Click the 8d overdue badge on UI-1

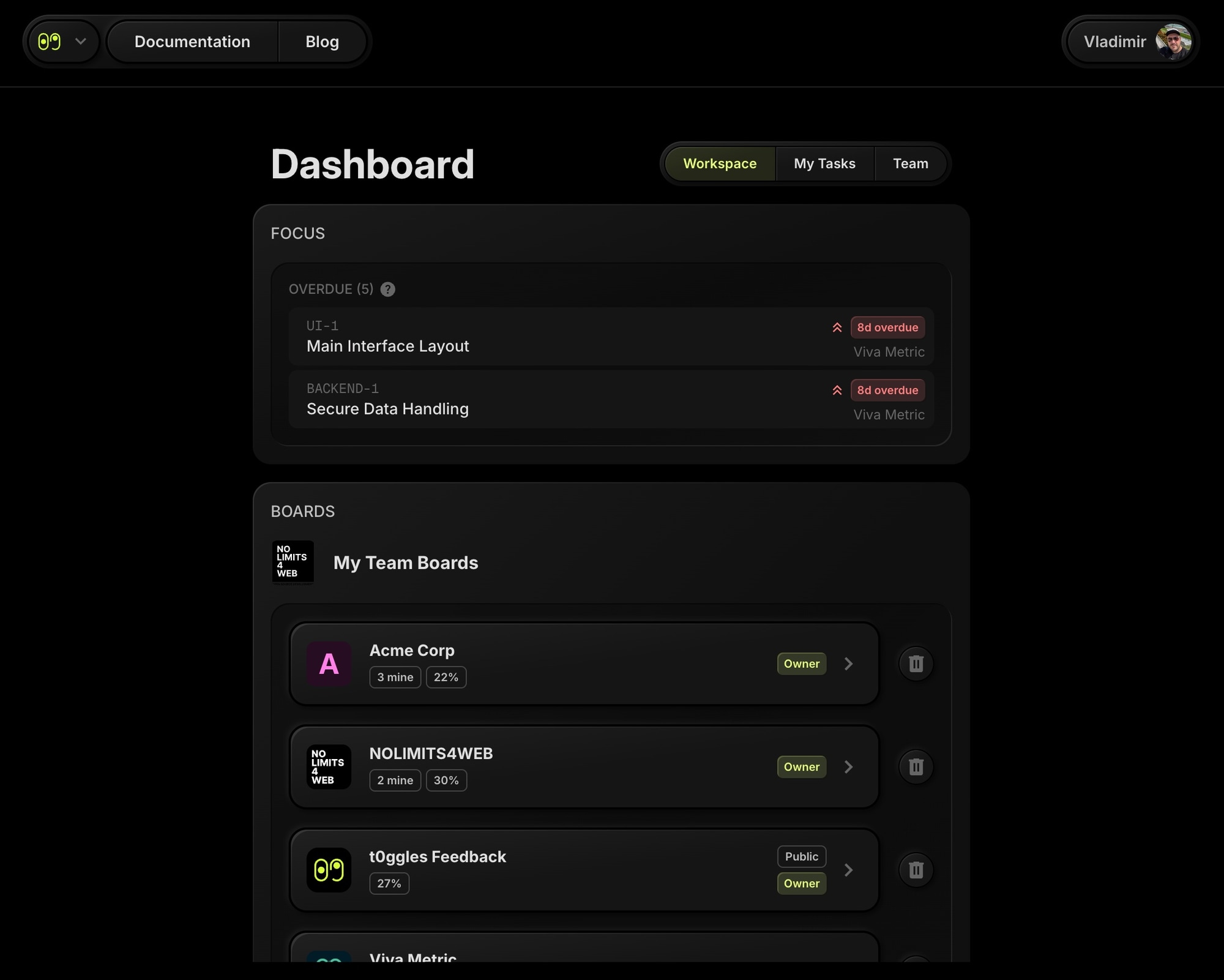(887, 327)
